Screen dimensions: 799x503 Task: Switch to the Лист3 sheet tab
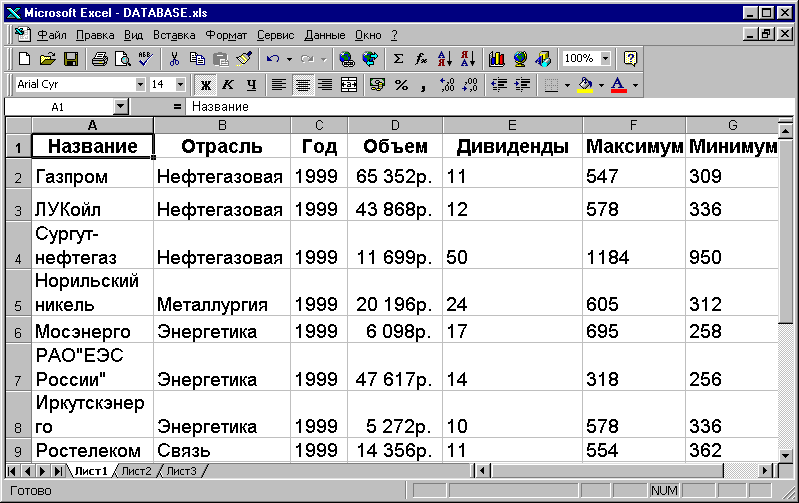coord(181,471)
